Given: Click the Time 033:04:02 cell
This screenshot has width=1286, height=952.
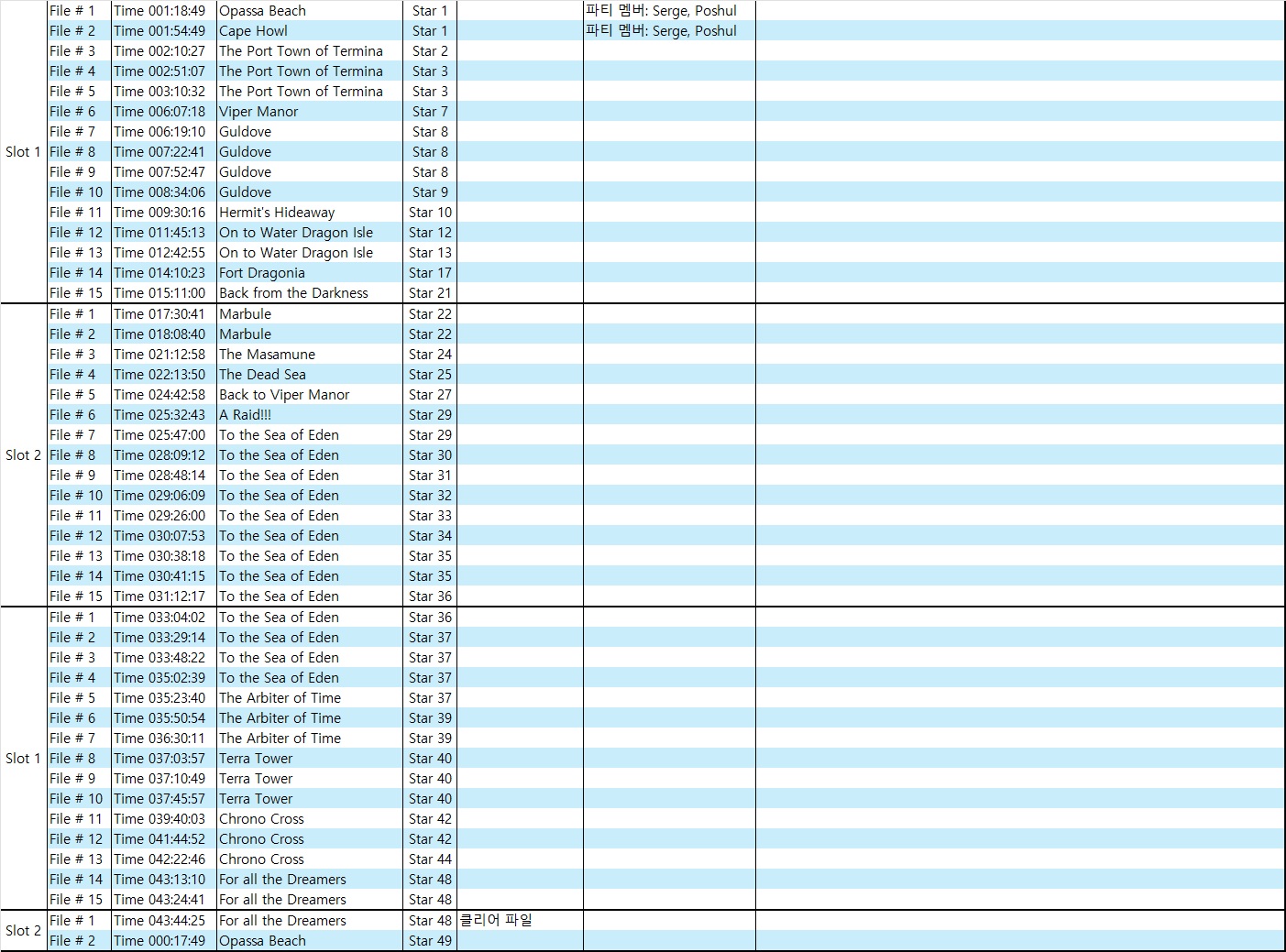Looking at the screenshot, I should (x=164, y=618).
